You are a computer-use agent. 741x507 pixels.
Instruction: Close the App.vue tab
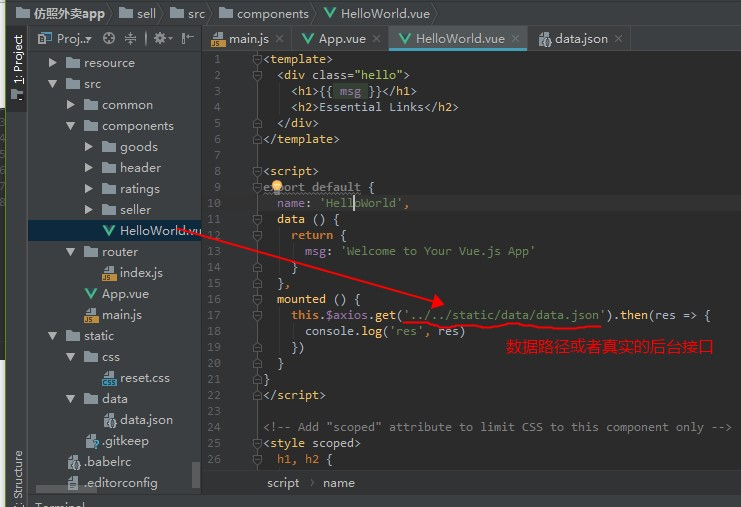[376, 39]
